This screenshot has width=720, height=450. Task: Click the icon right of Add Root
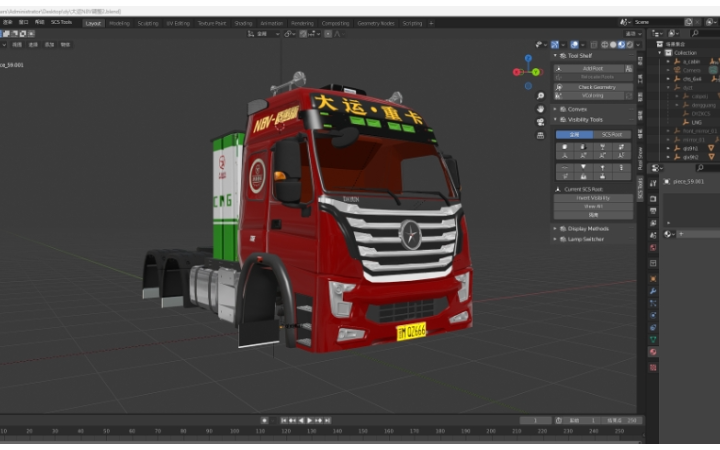click(629, 68)
